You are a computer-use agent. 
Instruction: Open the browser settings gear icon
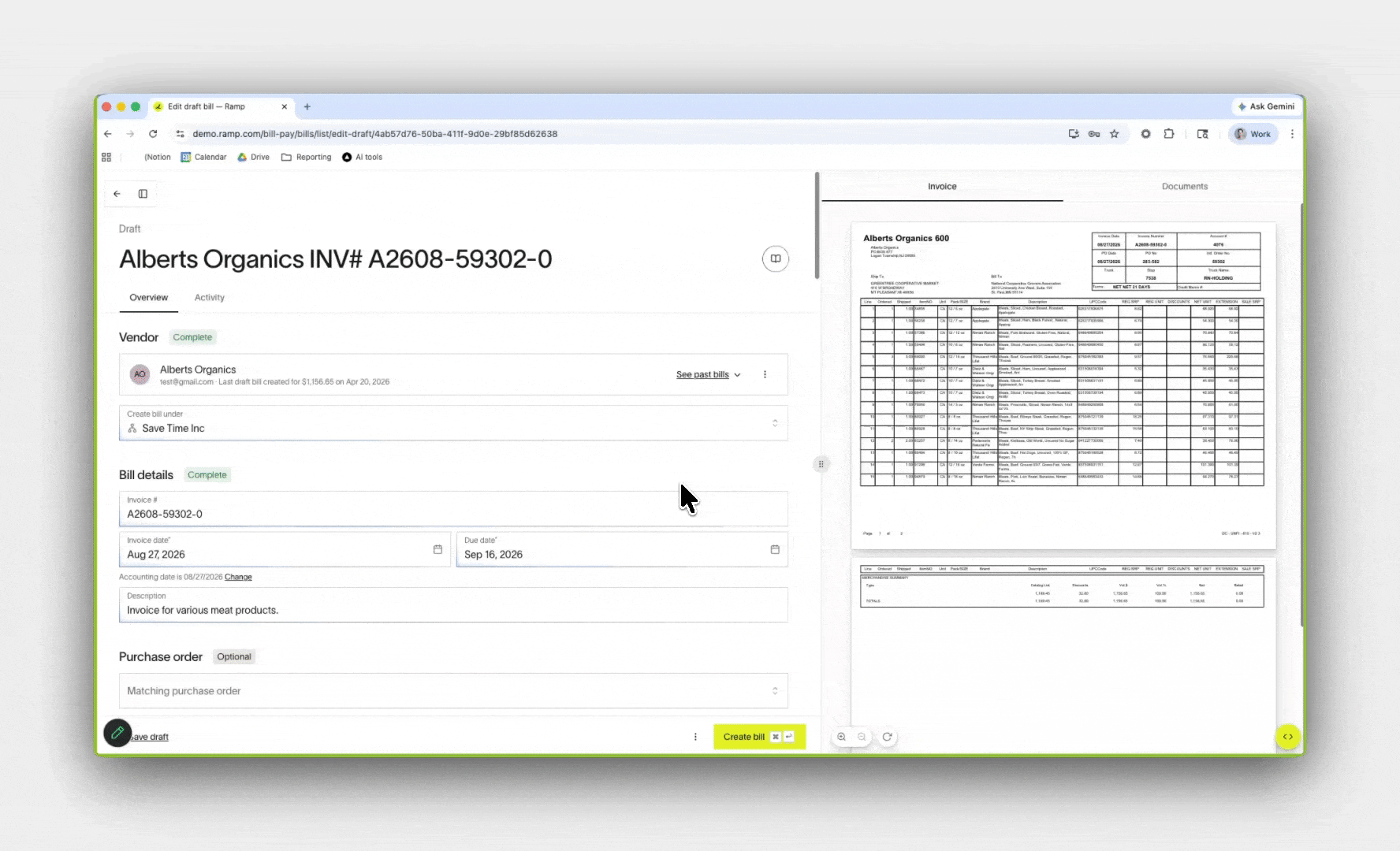click(1145, 134)
